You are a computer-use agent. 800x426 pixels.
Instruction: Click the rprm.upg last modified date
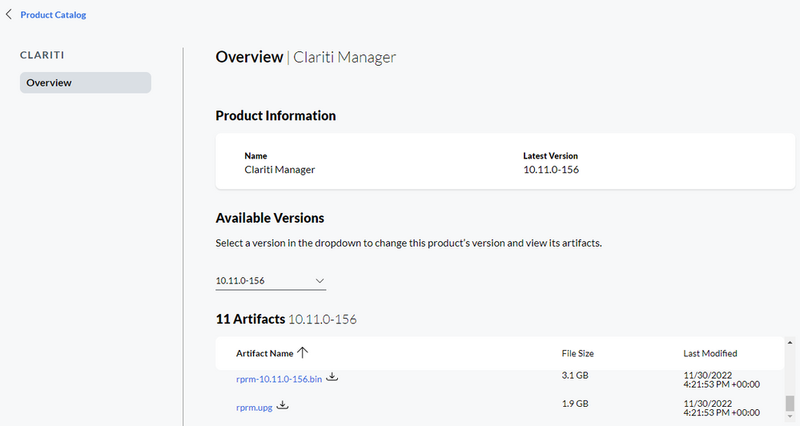pyautogui.click(x=721, y=408)
